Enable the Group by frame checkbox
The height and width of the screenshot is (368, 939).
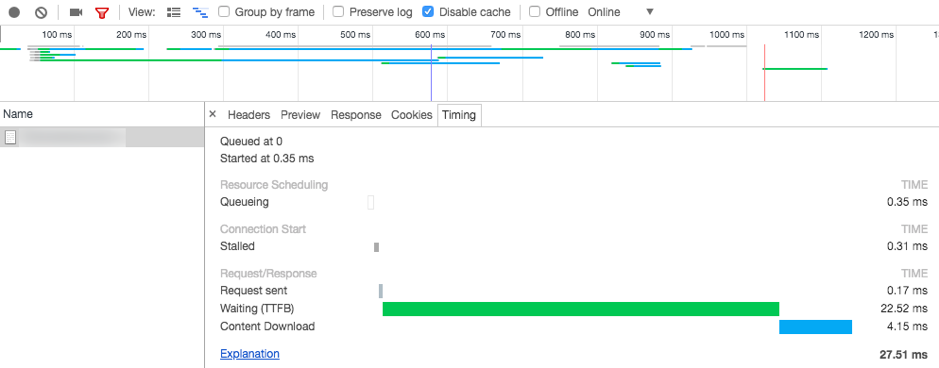coord(223,11)
